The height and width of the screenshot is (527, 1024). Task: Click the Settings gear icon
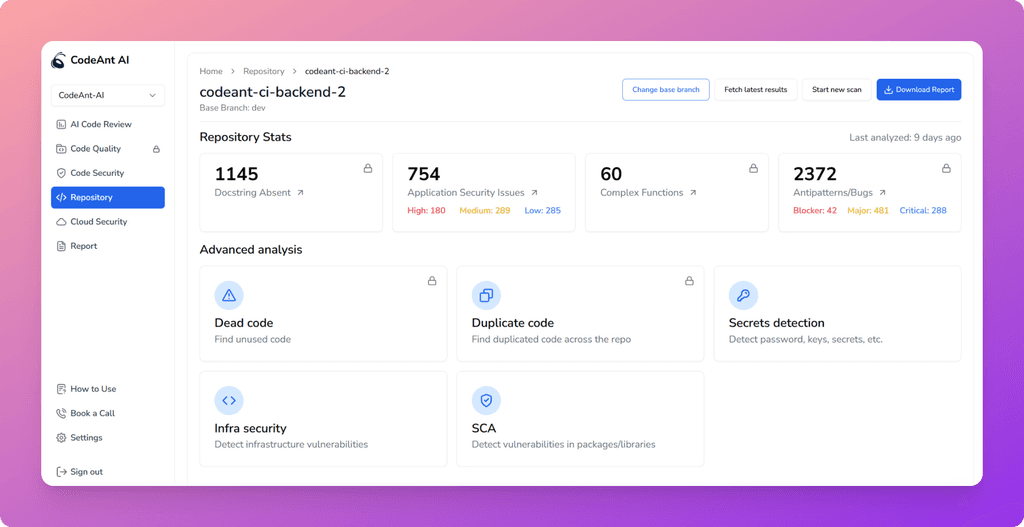(61, 438)
